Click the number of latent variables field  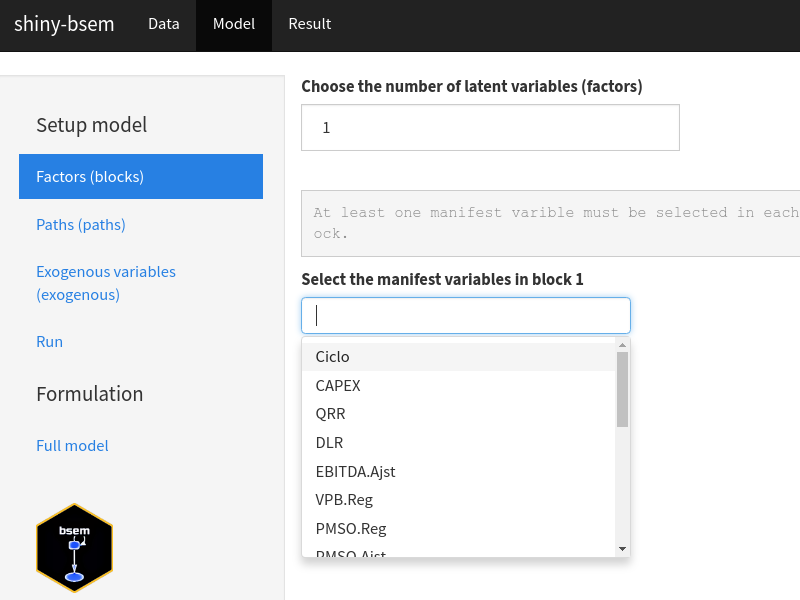[490, 128]
